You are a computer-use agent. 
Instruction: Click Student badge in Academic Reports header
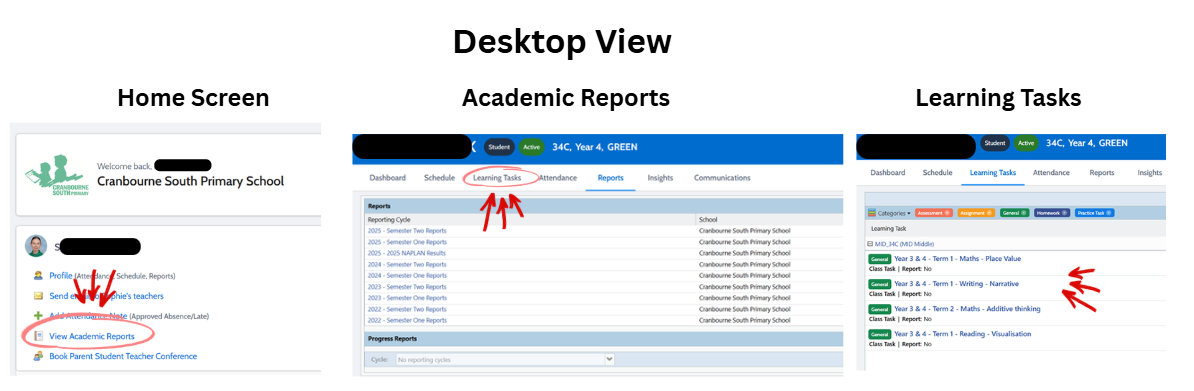coord(500,147)
